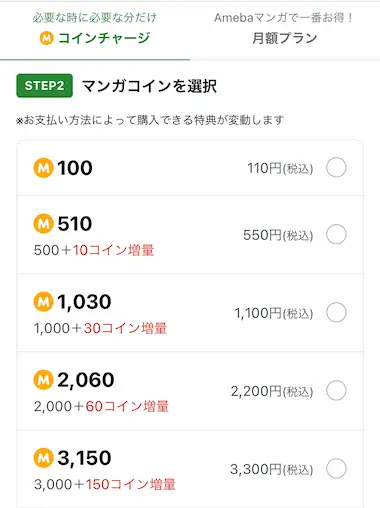
Task: Click the coin icon beside 1,030
Action: click(43, 302)
